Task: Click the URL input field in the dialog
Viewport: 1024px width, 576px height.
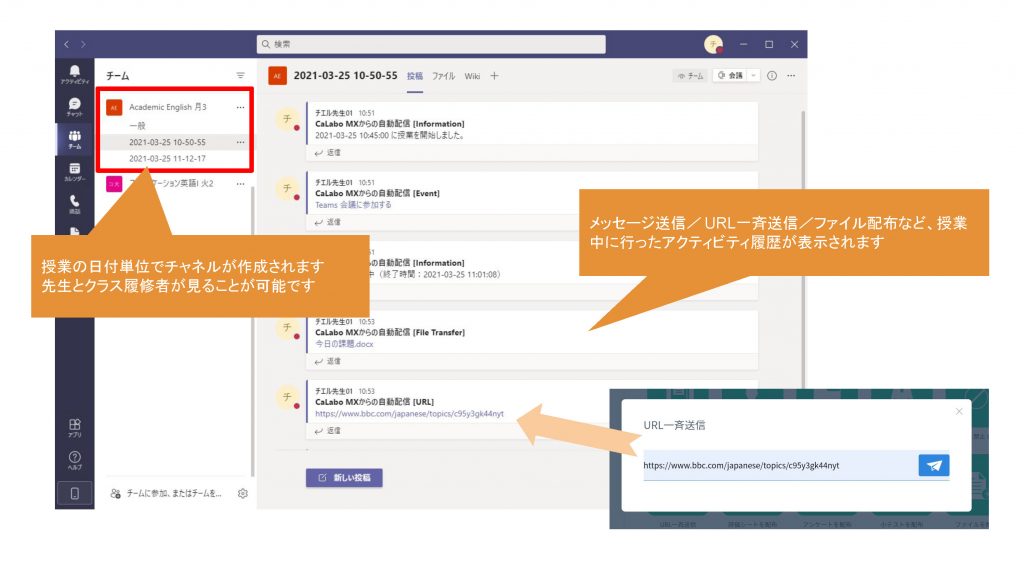Action: pos(779,466)
